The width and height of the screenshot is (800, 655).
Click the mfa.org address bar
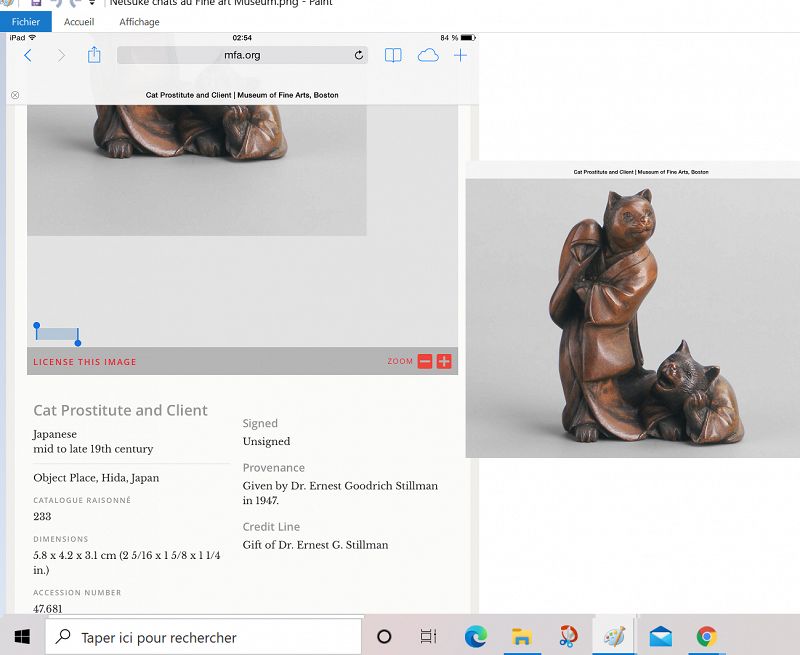click(242, 55)
